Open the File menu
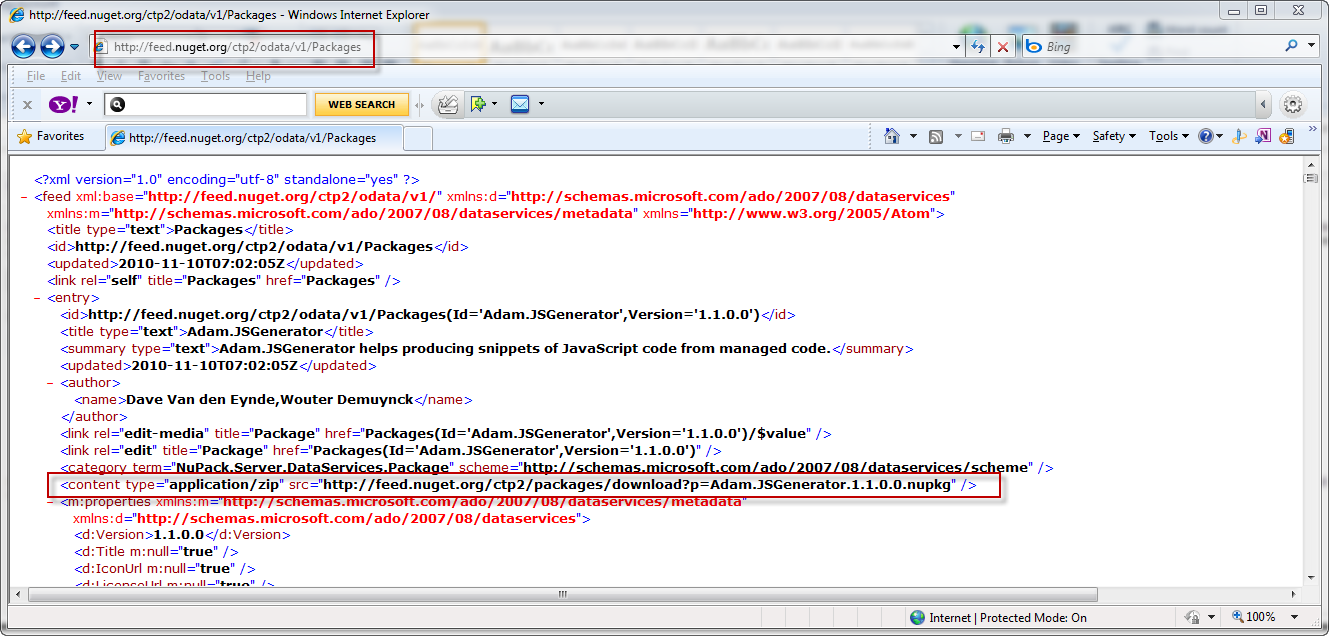Screen dimensions: 1329x636 (x=36, y=76)
